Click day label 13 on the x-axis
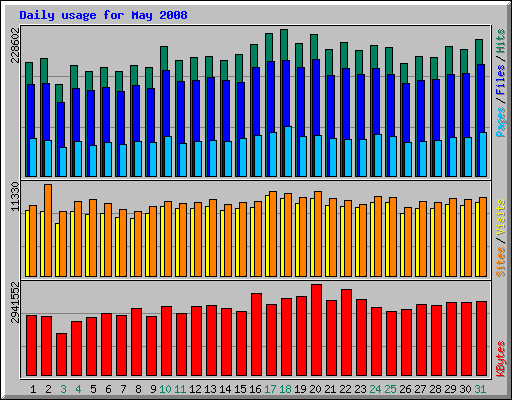Screen dimensions: 512x400 [210, 389]
